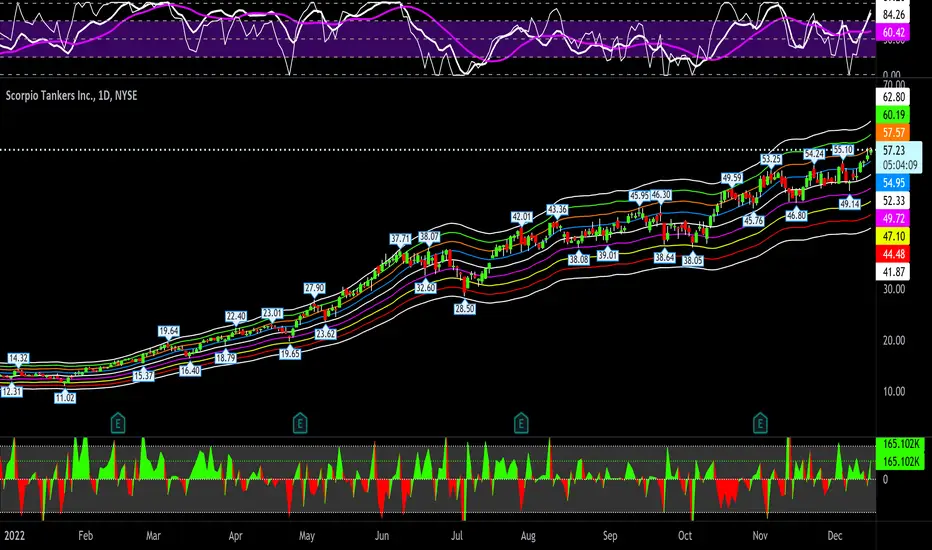Click the 49.59 pivot high label
The width and height of the screenshot is (932, 550).
pos(732,178)
